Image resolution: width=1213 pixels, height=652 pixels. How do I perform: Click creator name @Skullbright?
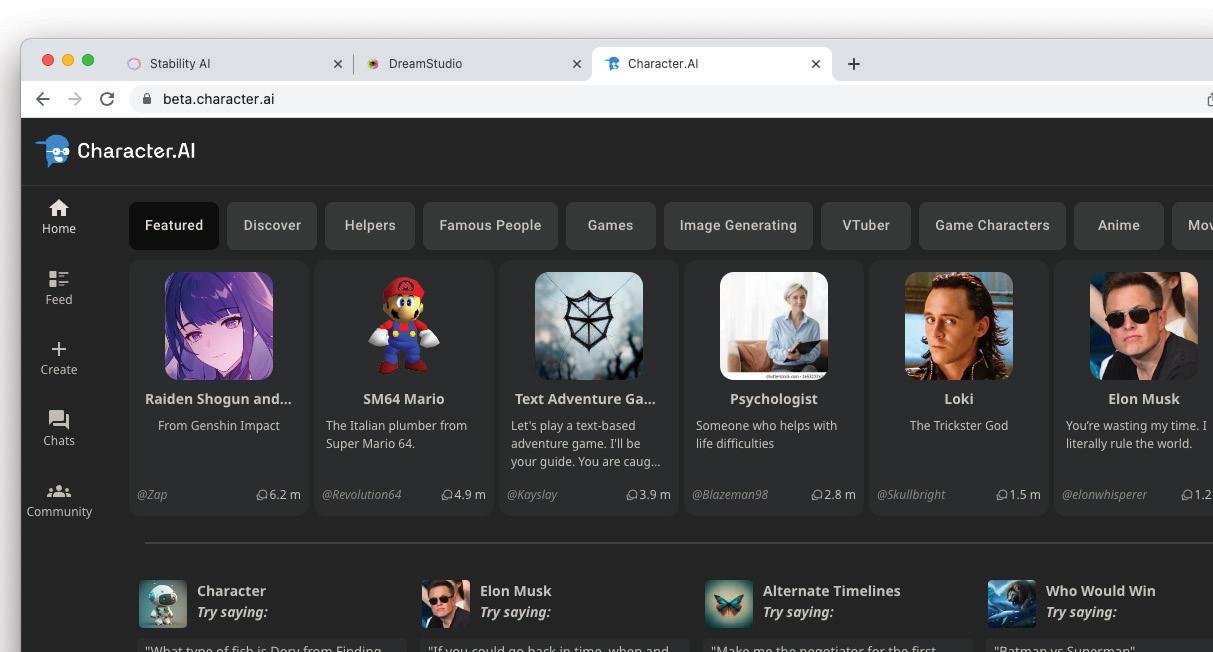(x=911, y=495)
